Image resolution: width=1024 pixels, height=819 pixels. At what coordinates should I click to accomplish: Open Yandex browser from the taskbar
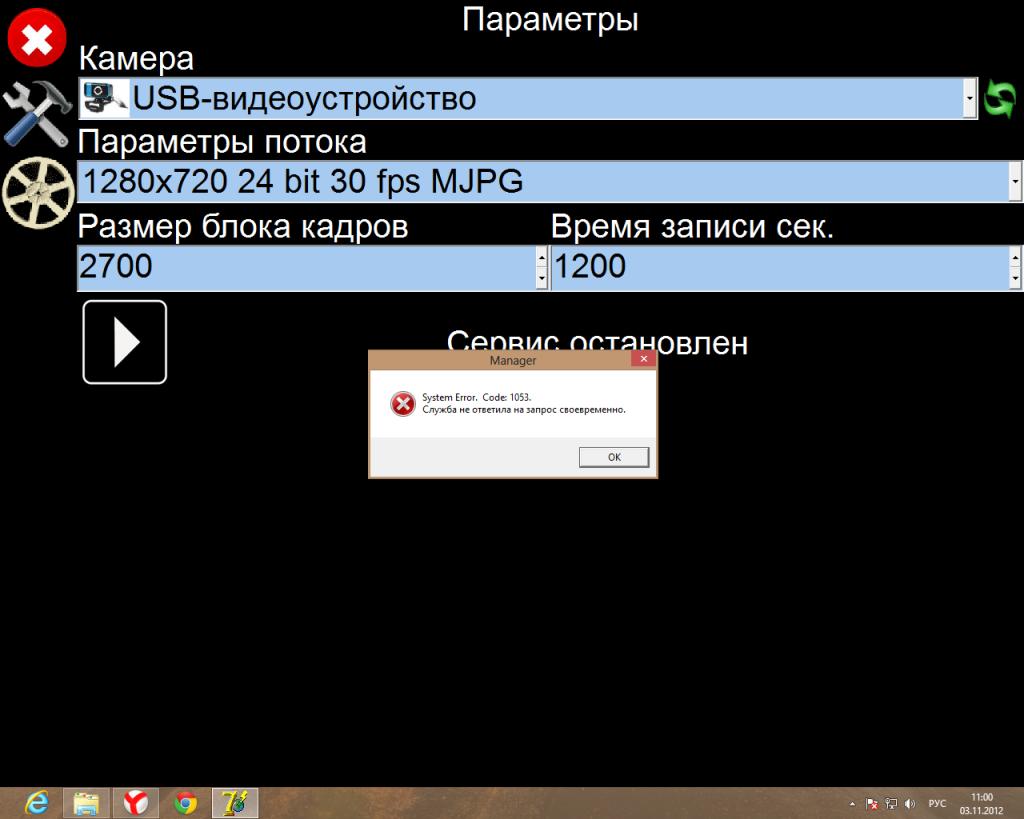136,803
